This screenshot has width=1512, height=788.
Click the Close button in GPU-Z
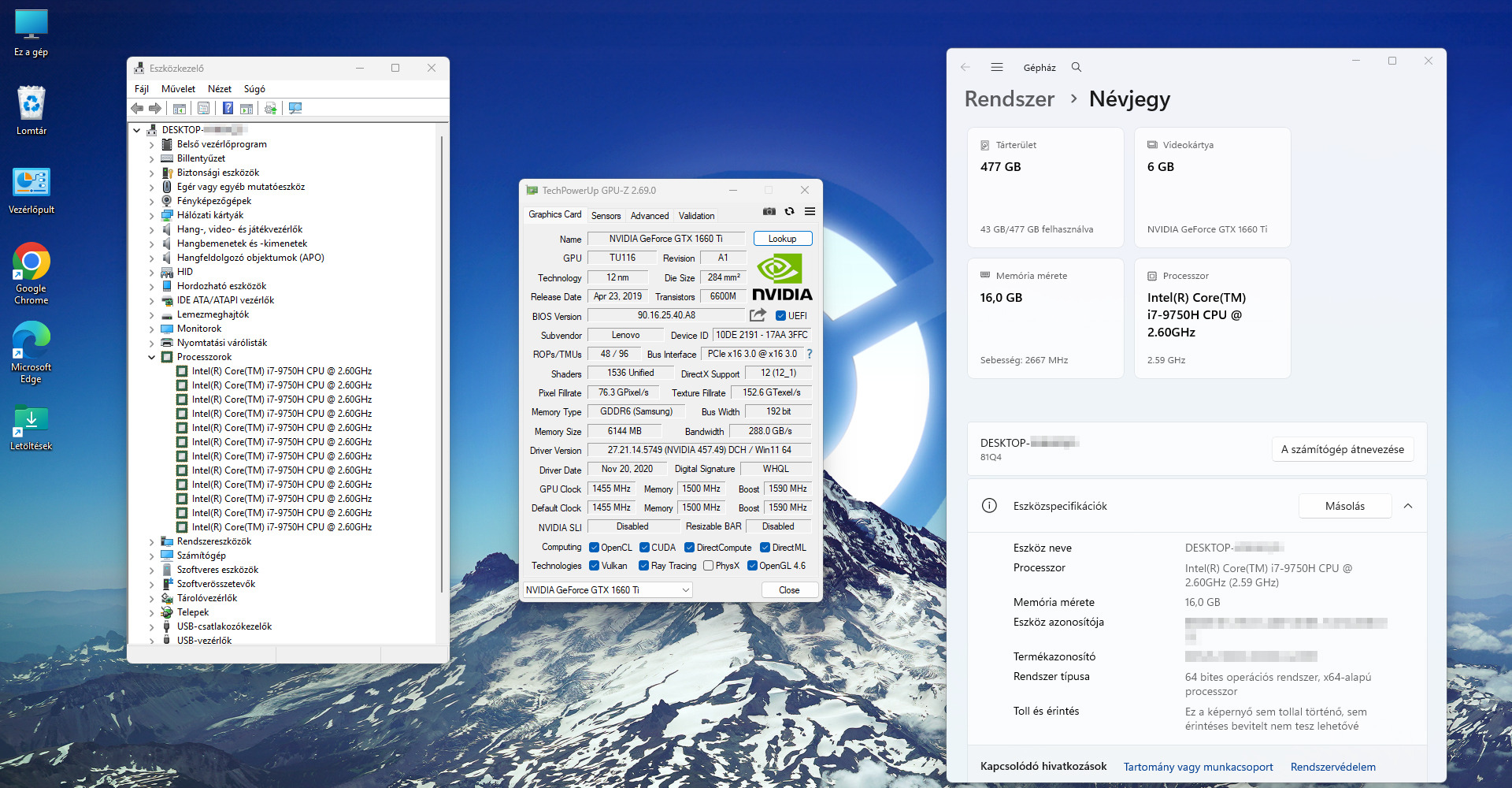click(x=789, y=589)
